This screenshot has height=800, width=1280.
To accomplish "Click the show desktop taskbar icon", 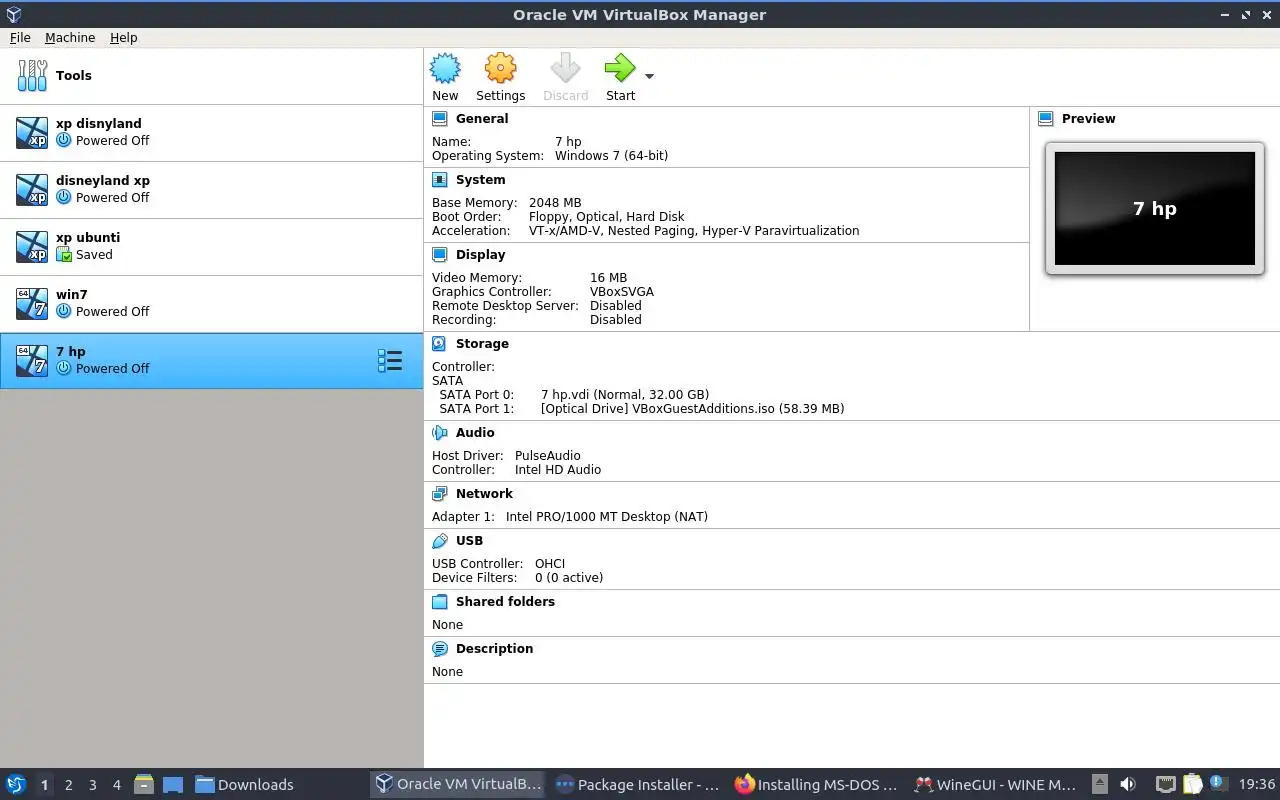I will 173,785.
